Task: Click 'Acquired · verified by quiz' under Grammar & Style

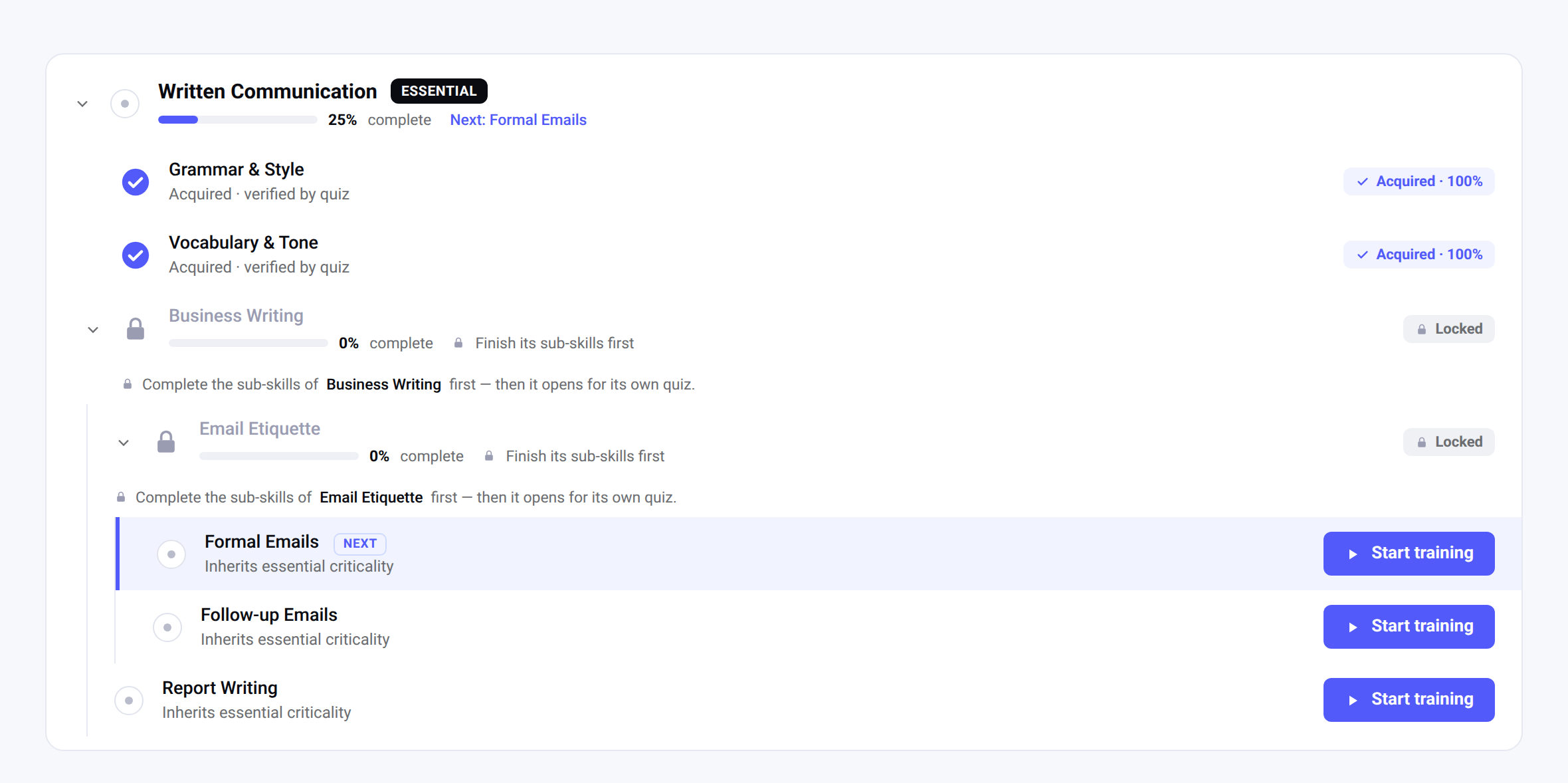Action: pos(259,194)
